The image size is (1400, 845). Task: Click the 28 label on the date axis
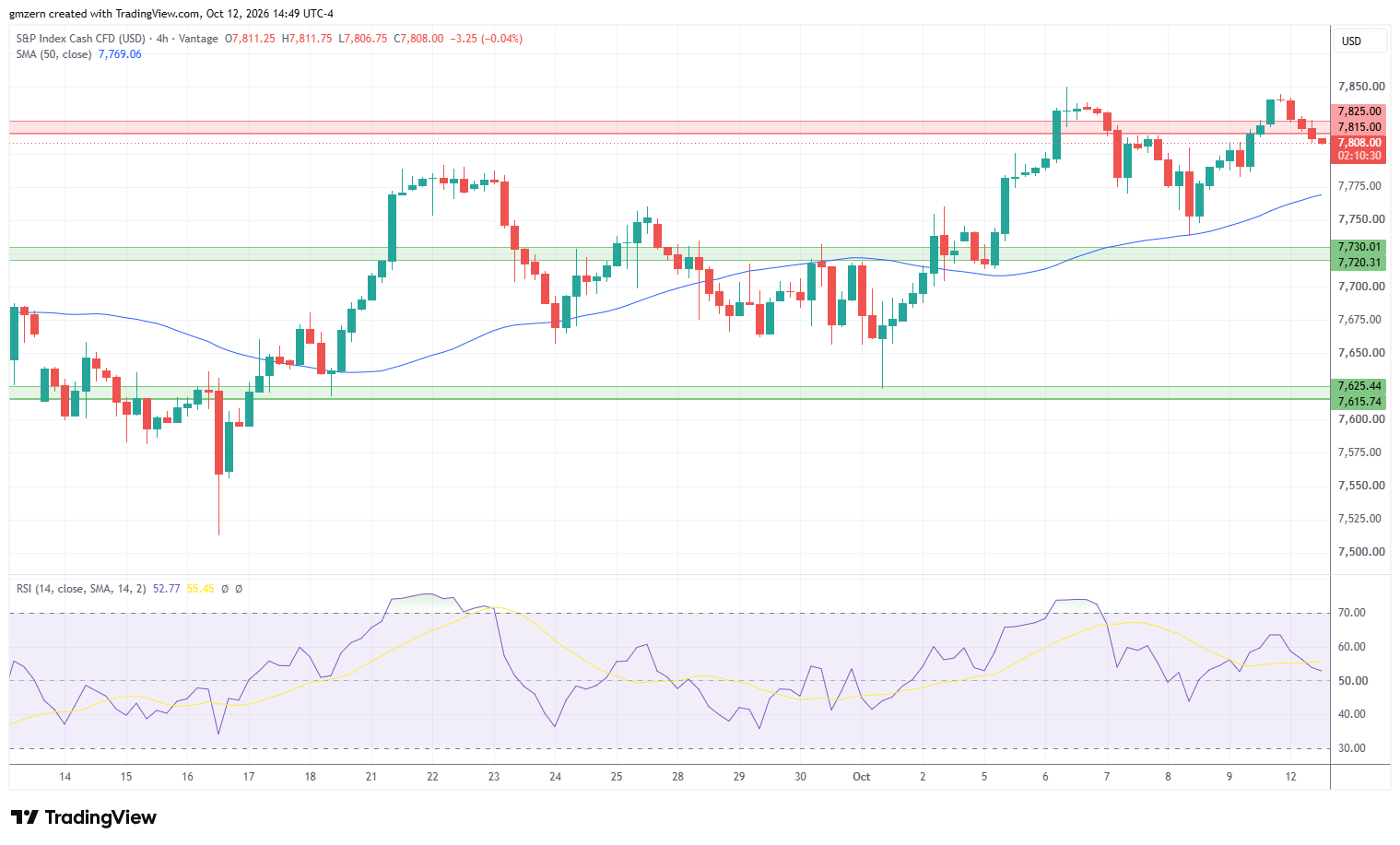(677, 777)
